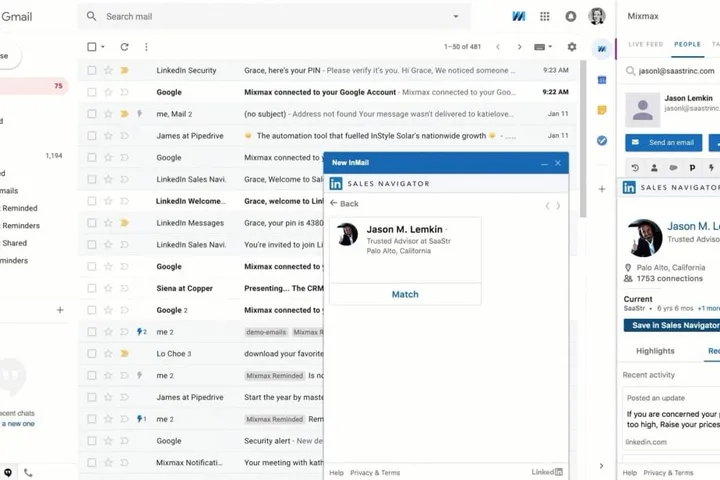This screenshot has height=480, width=720.
Task: Open Mixmax side panel icon
Action: [602, 49]
